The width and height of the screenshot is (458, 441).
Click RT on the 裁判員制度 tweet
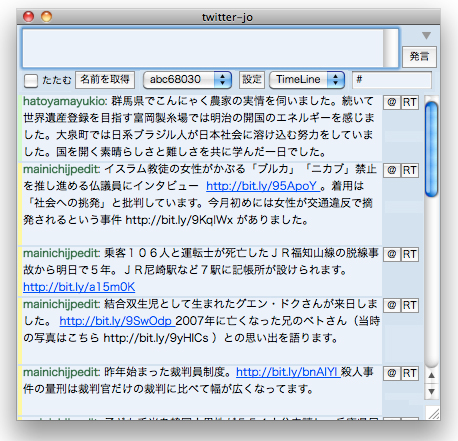tap(410, 373)
